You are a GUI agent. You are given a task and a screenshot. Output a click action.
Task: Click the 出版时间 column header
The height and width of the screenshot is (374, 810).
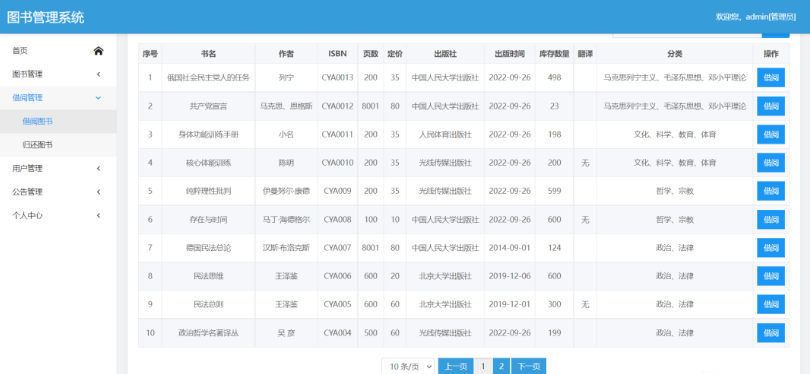point(509,54)
